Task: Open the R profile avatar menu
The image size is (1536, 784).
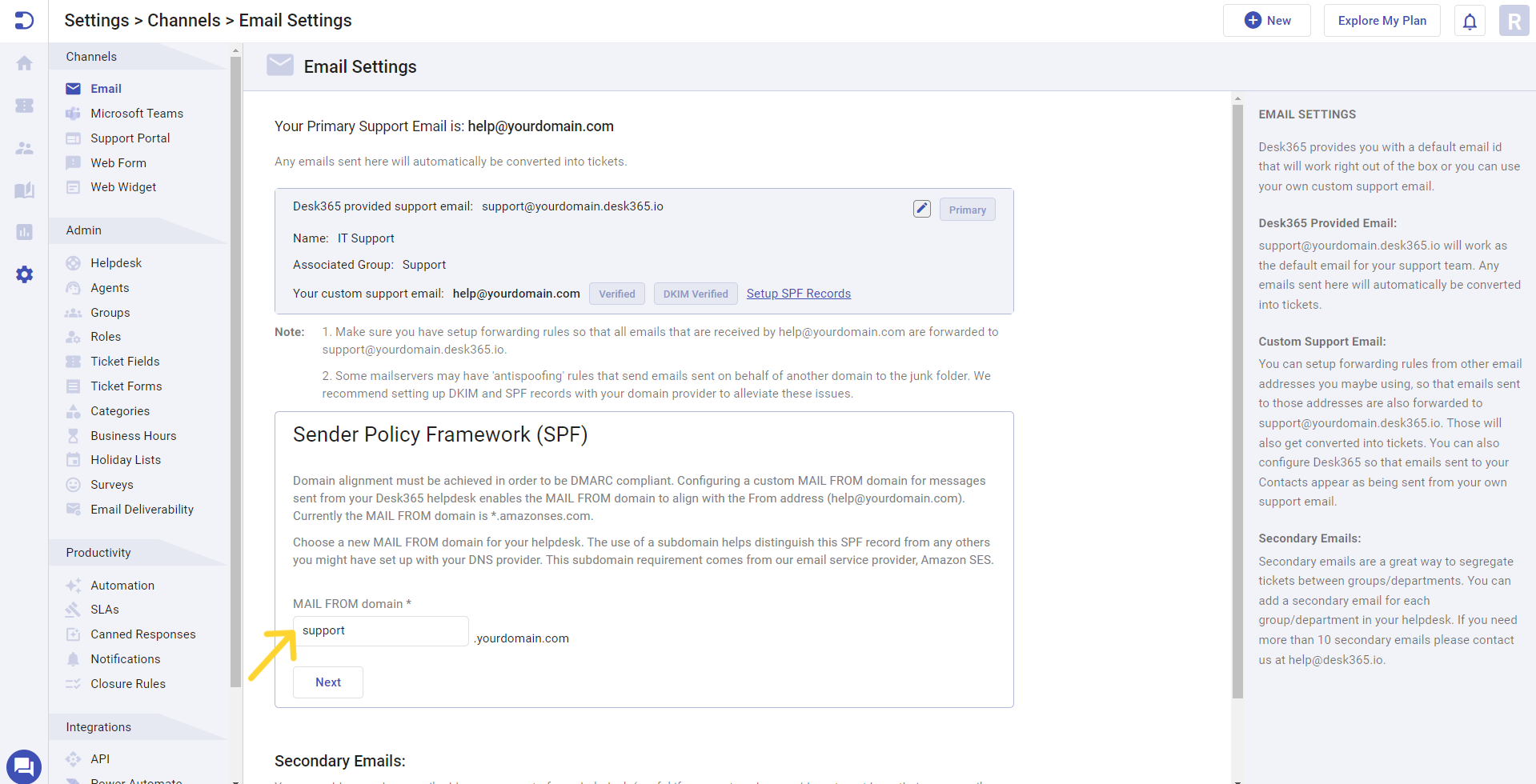Action: 1513,20
